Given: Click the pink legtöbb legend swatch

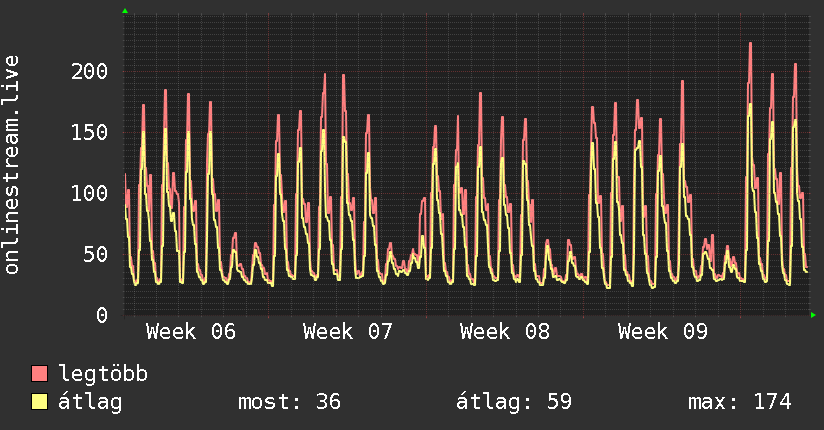Looking at the screenshot, I should pos(39,374).
